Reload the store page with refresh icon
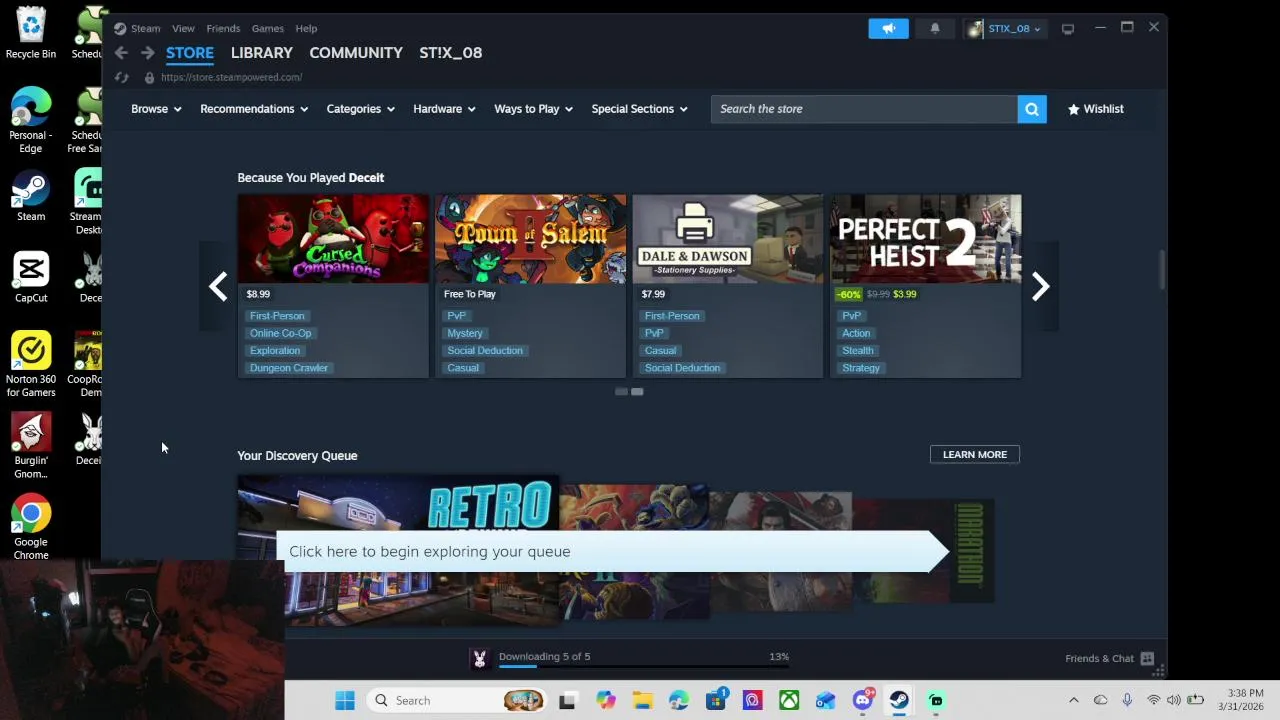 point(121,77)
